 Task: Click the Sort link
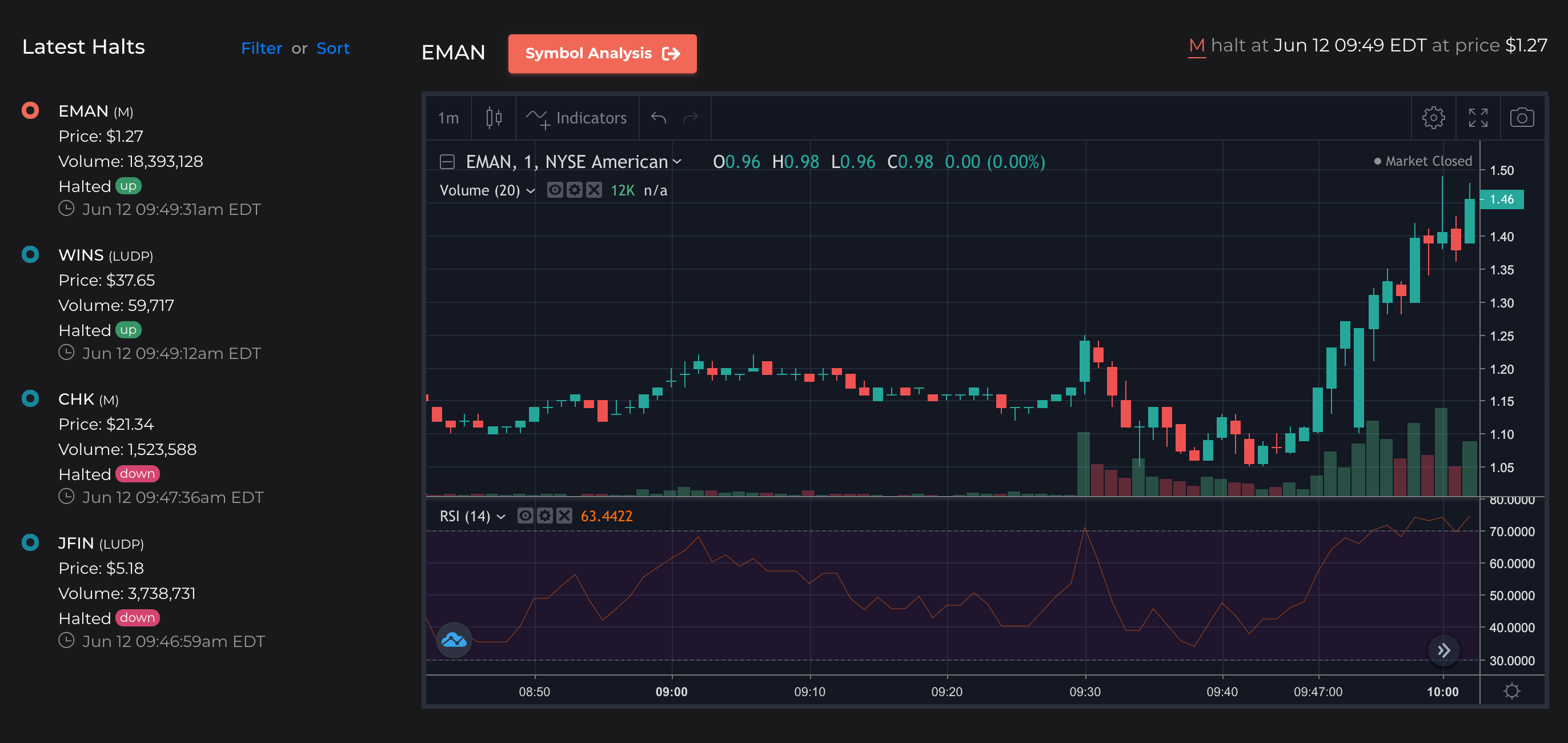click(x=333, y=48)
